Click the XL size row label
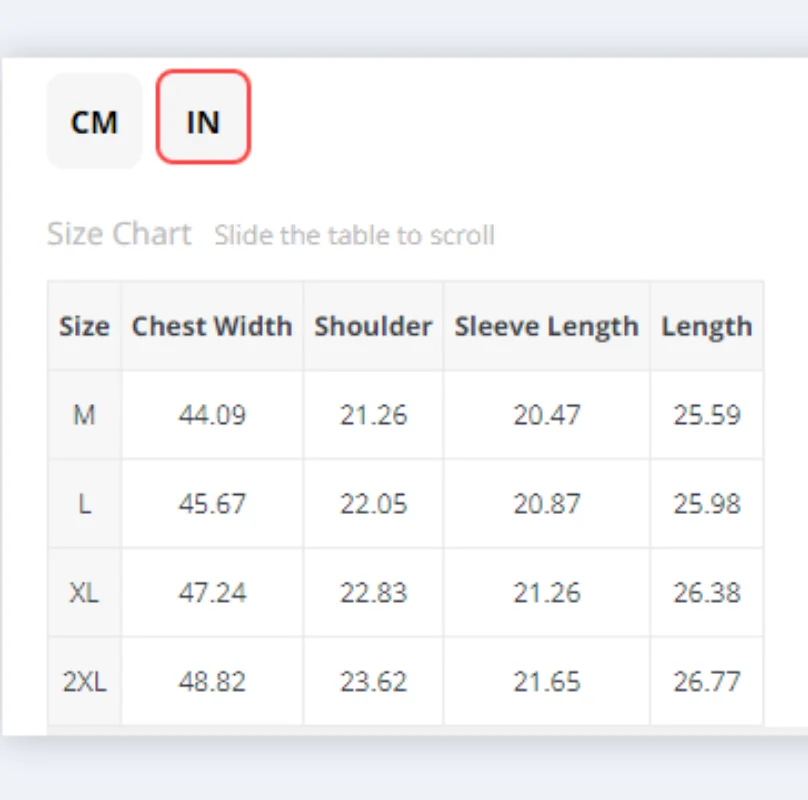Screen dimensions: 808x800 (84, 592)
